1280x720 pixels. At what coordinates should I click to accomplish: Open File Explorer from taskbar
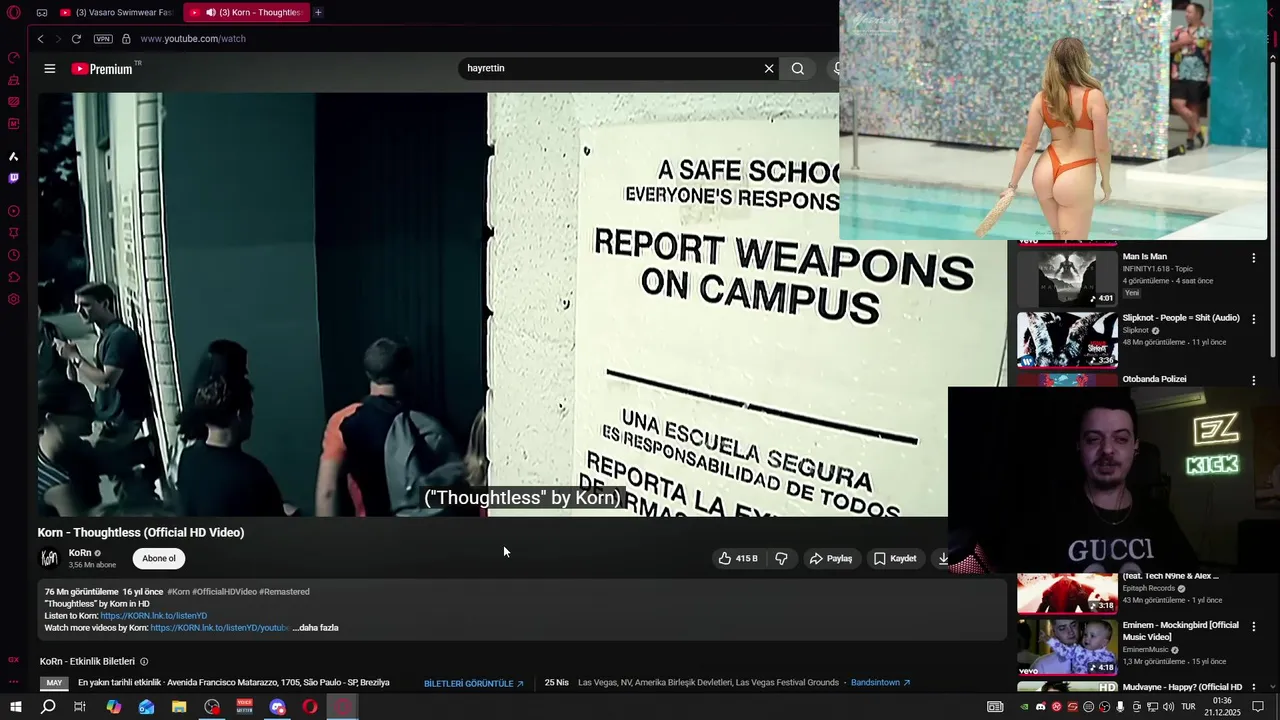179,707
